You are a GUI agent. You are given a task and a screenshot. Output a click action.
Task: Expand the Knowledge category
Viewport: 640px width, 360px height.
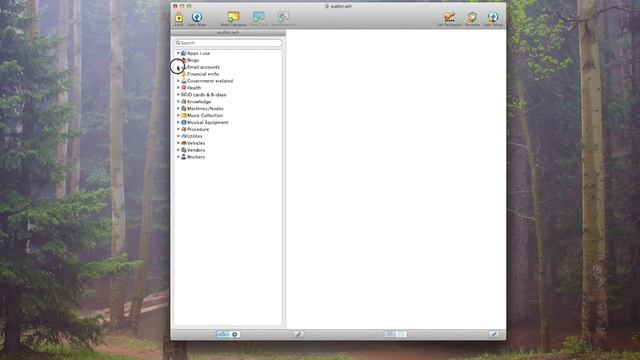(x=178, y=102)
